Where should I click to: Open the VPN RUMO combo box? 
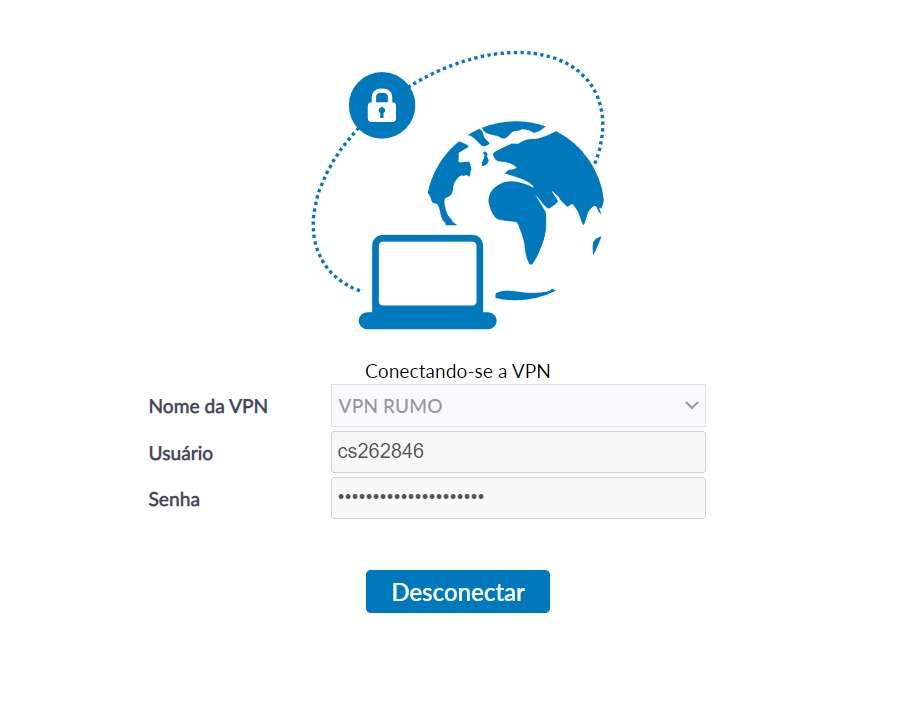(x=518, y=405)
